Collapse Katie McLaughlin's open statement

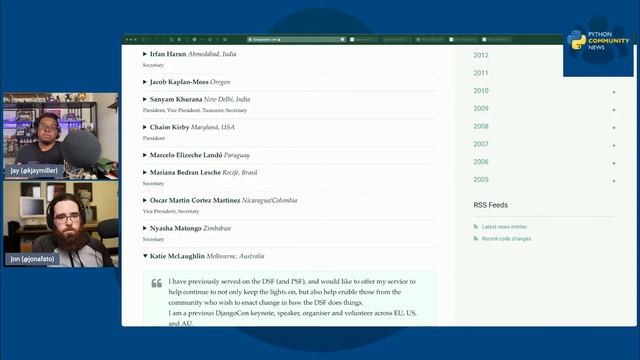(x=144, y=256)
